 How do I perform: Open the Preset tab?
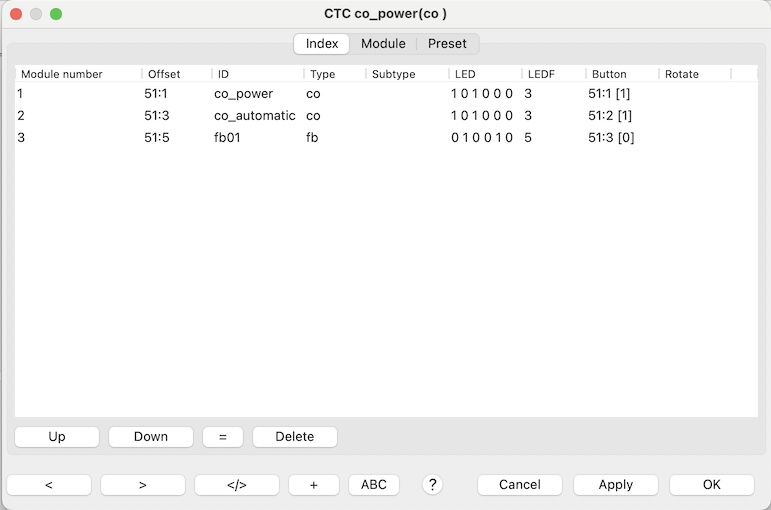pos(447,43)
